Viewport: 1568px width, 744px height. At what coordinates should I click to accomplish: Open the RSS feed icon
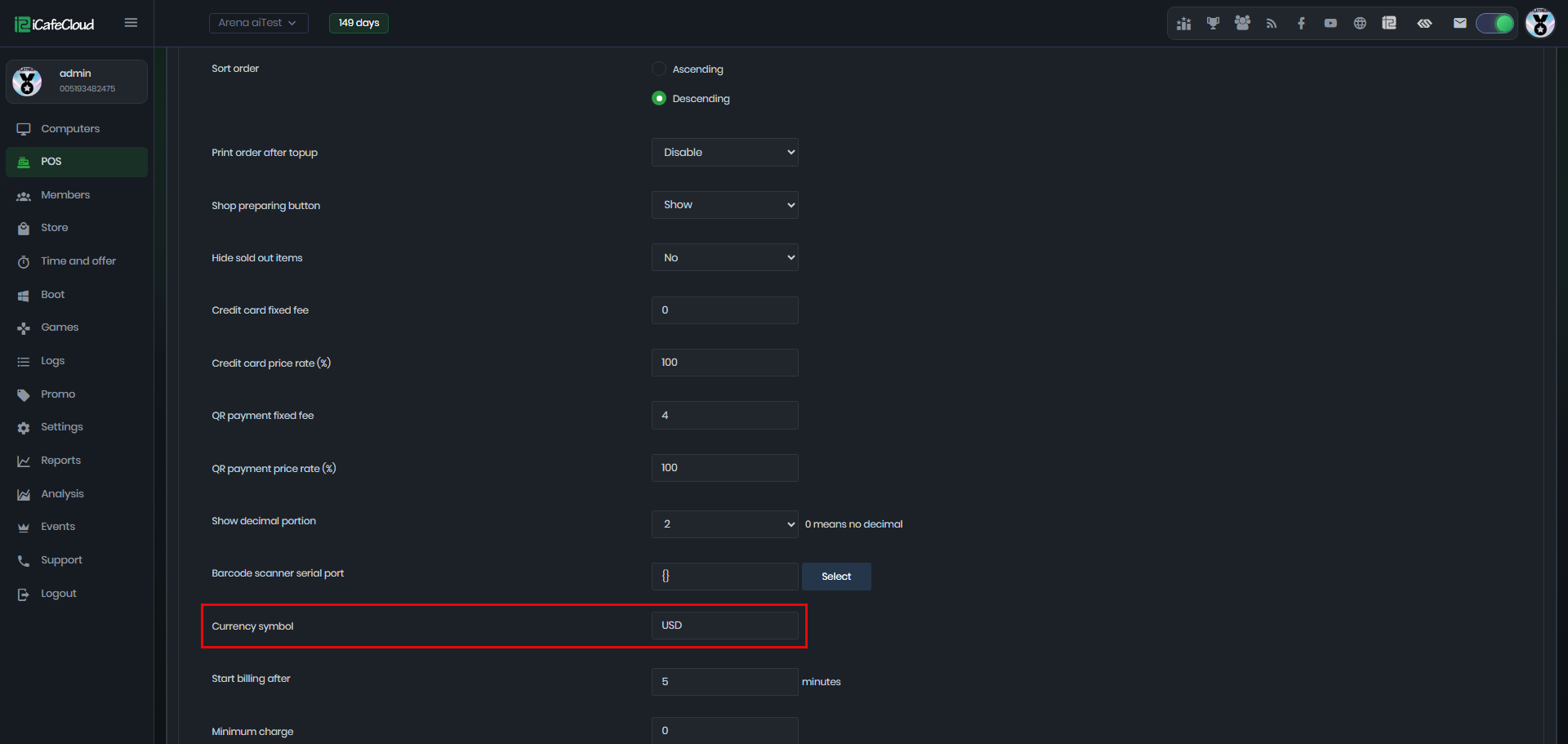pyautogui.click(x=1272, y=24)
